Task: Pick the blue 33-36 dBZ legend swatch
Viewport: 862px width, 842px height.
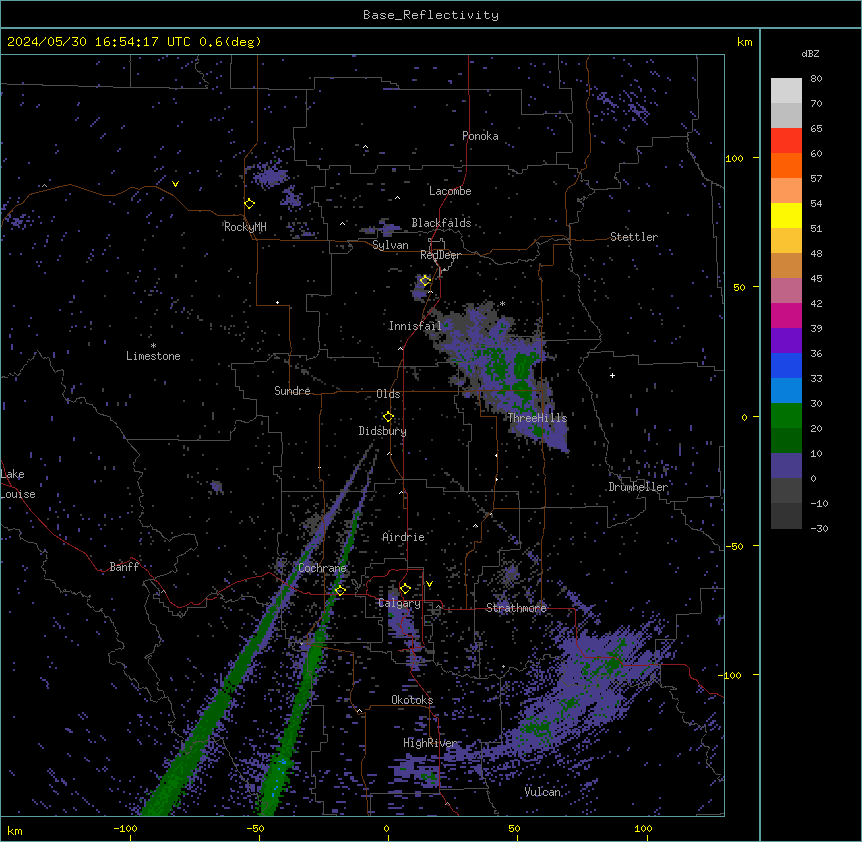Action: pos(786,365)
